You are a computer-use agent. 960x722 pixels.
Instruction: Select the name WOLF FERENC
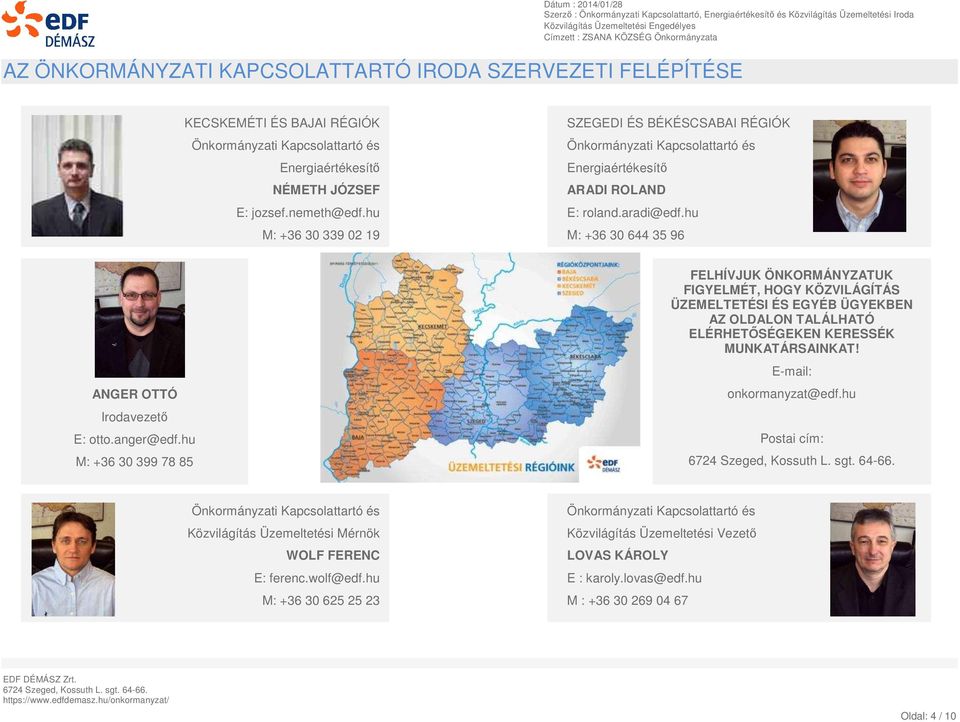point(332,555)
